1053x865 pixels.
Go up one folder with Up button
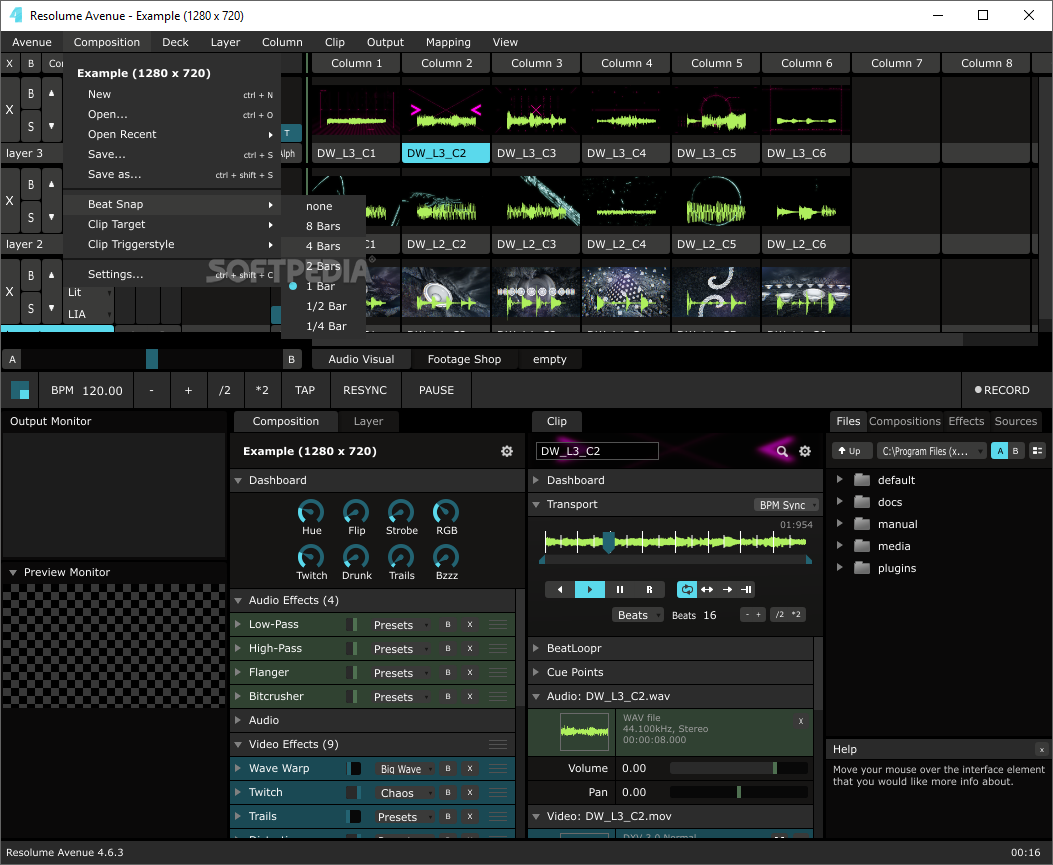pyautogui.click(x=852, y=451)
